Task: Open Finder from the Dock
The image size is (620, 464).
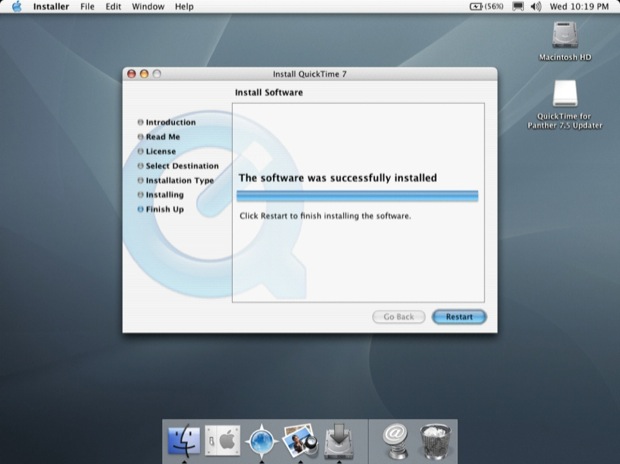Action: (x=184, y=440)
